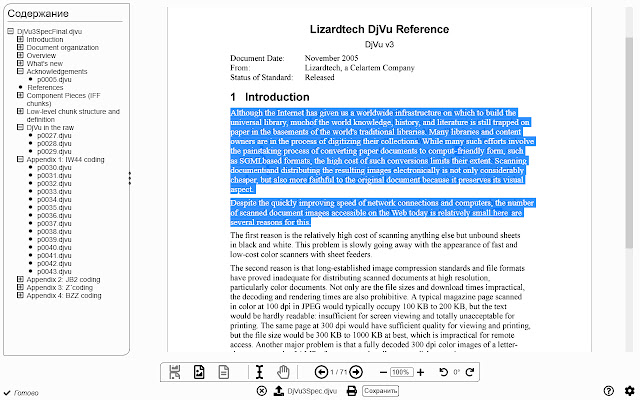The image size is (640, 400).
Task: Open p0005.djvu under Acknowledgements
Action: coord(54,80)
